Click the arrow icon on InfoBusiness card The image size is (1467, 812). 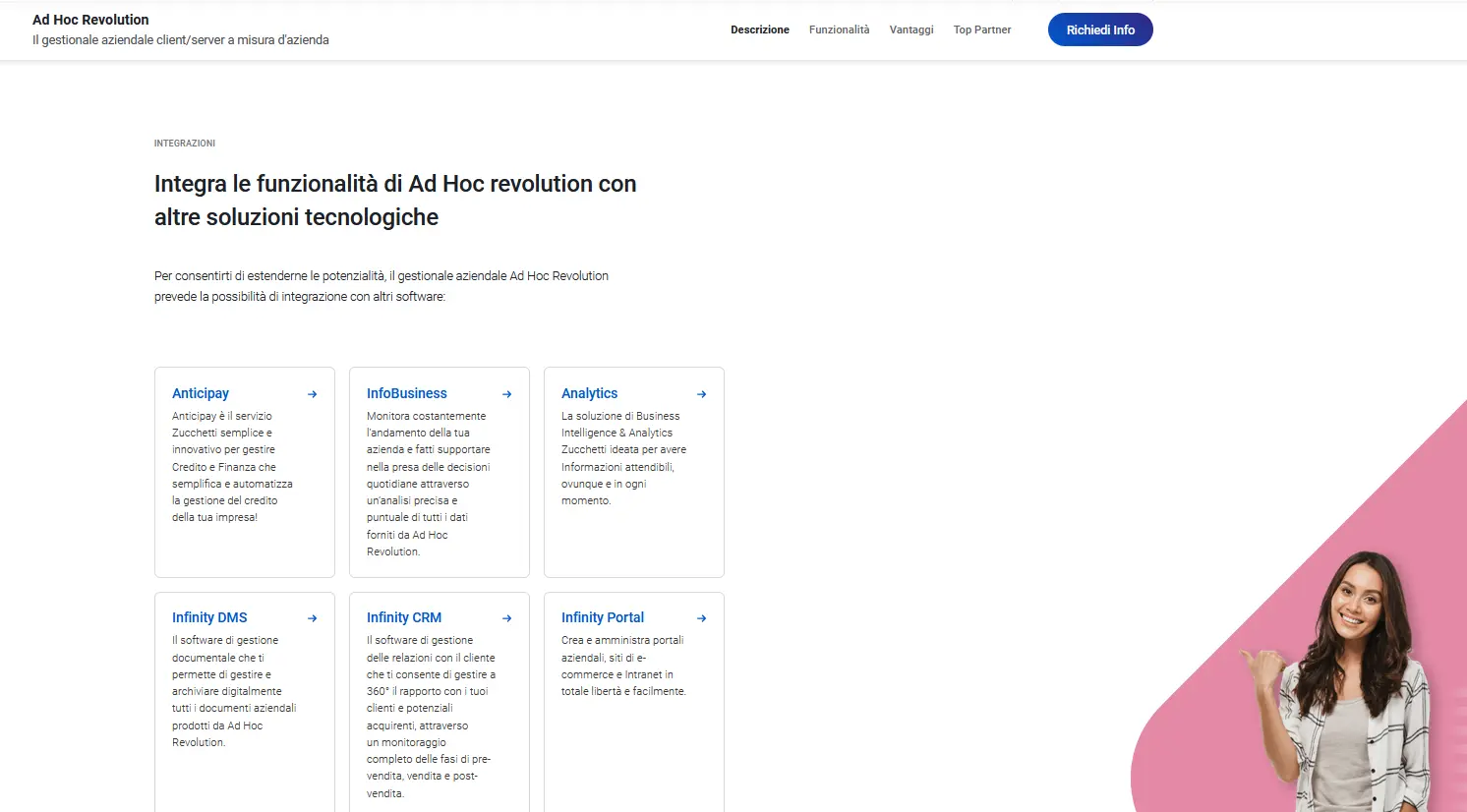click(x=507, y=394)
